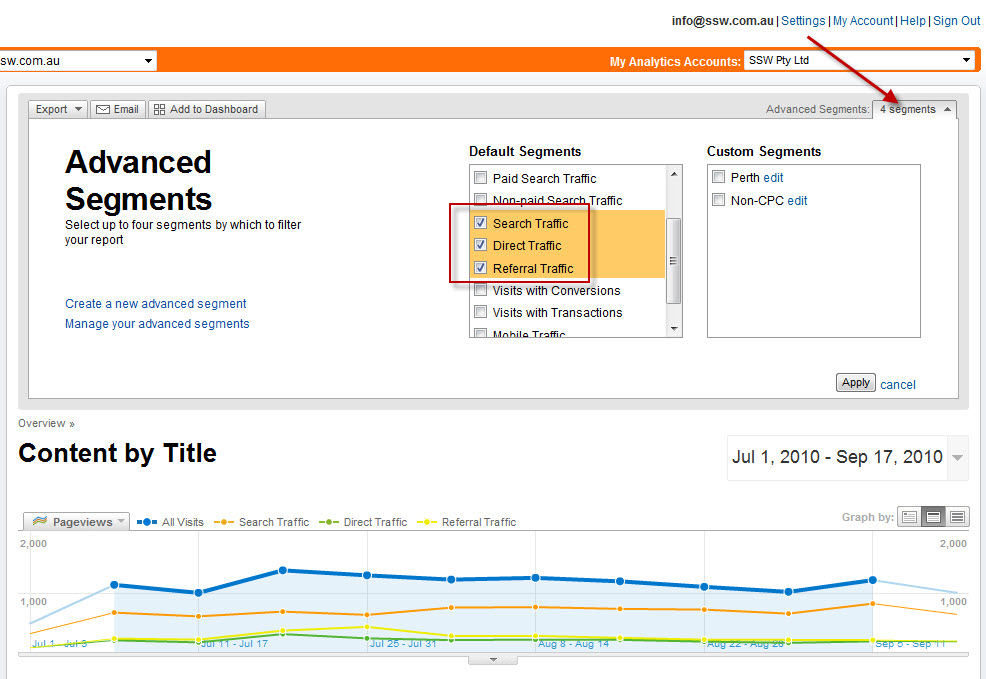The image size is (986, 679).
Task: Check the Perth custom segment
Action: pyautogui.click(x=718, y=177)
